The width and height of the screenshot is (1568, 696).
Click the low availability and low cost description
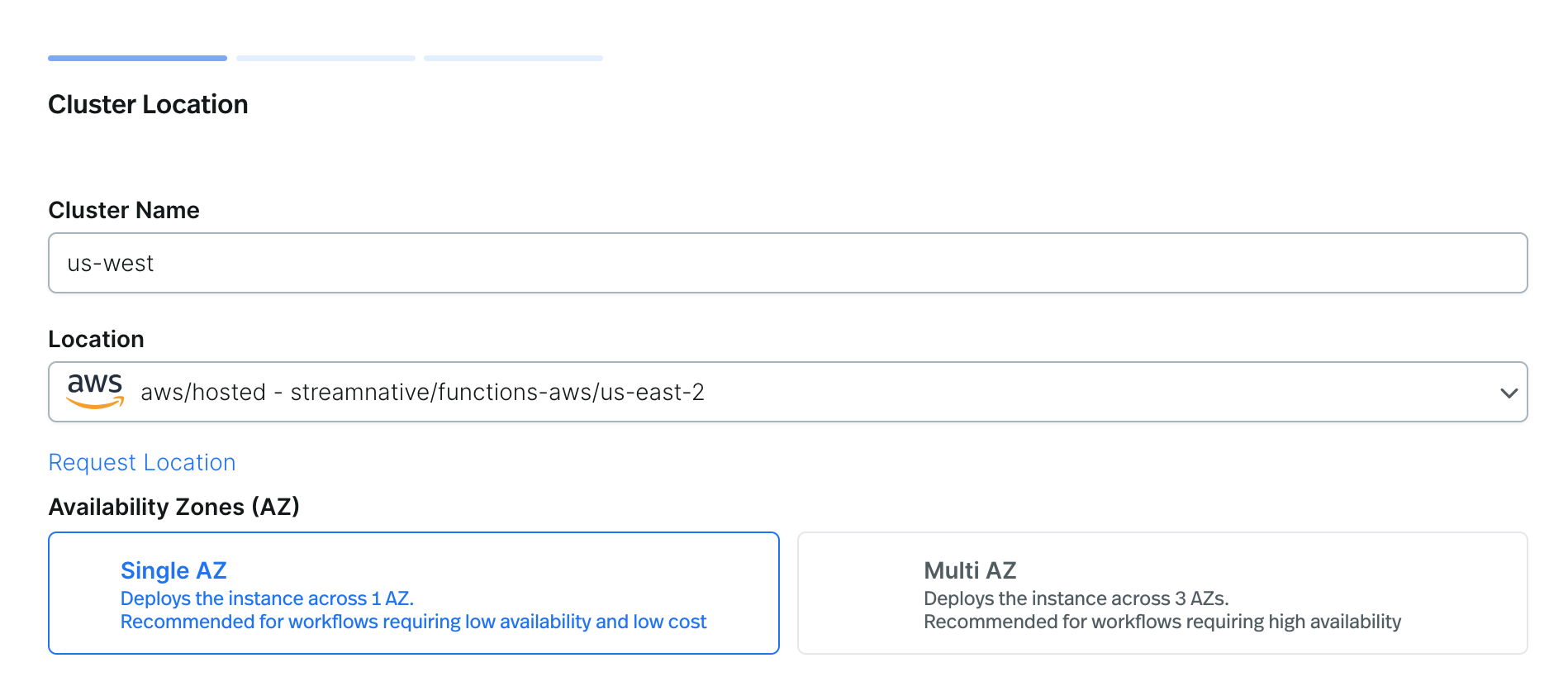pyautogui.click(x=413, y=622)
